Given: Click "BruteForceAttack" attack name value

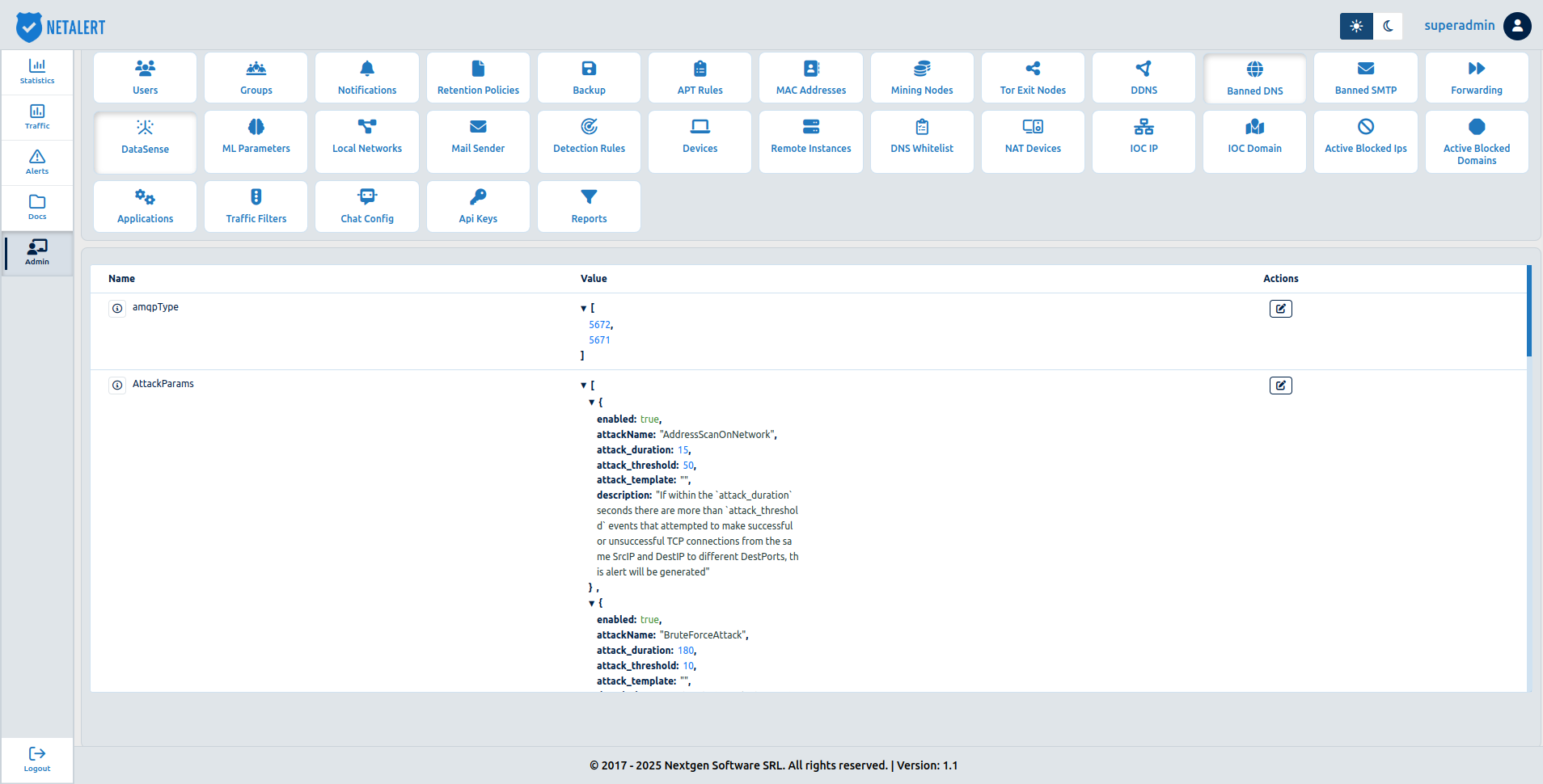Looking at the screenshot, I should click(x=703, y=635).
